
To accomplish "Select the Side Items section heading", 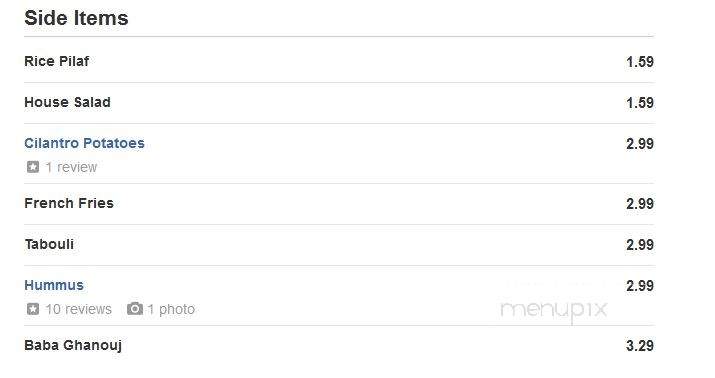I will tap(76, 18).
